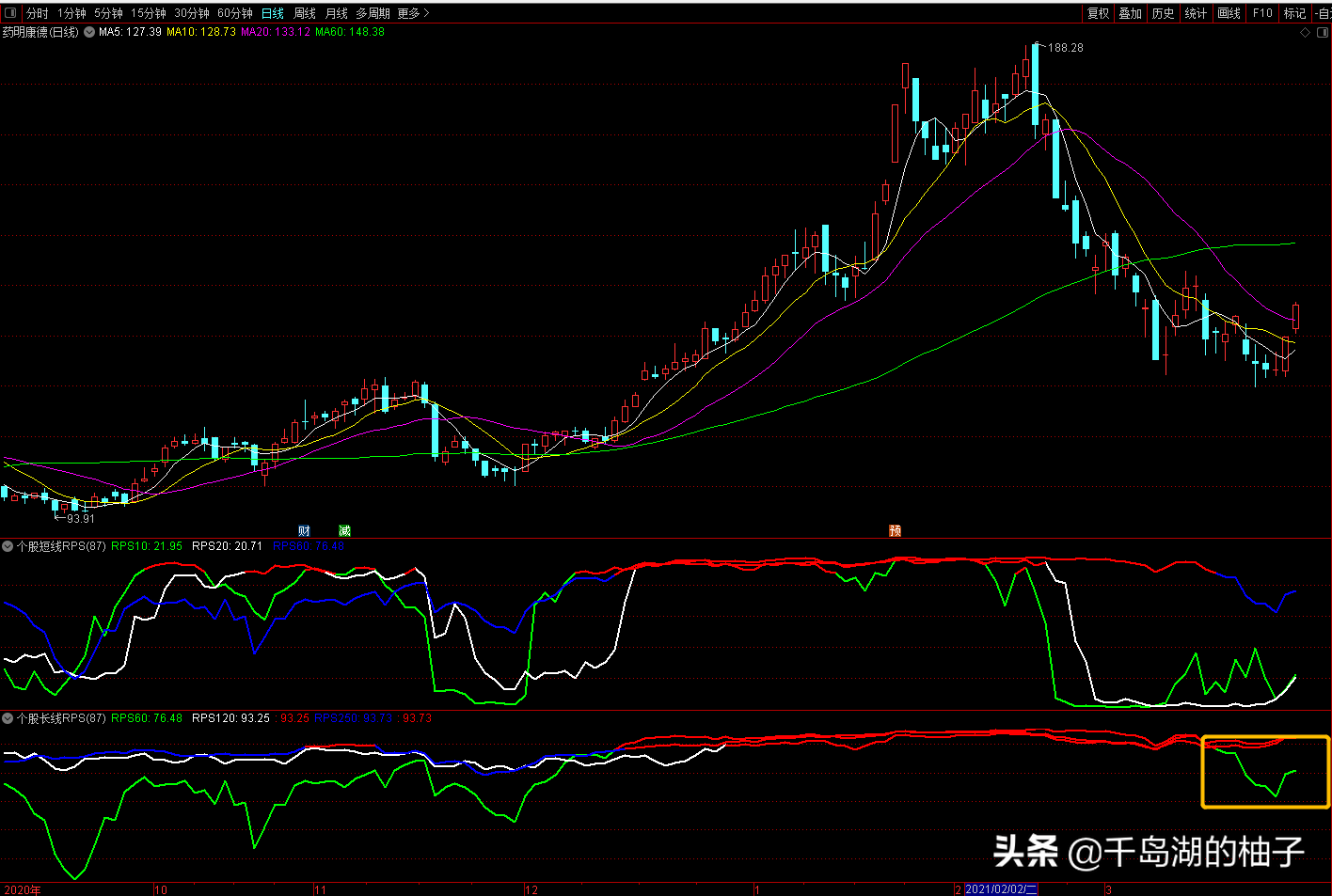Click the 标记 mark button

click(x=1295, y=13)
